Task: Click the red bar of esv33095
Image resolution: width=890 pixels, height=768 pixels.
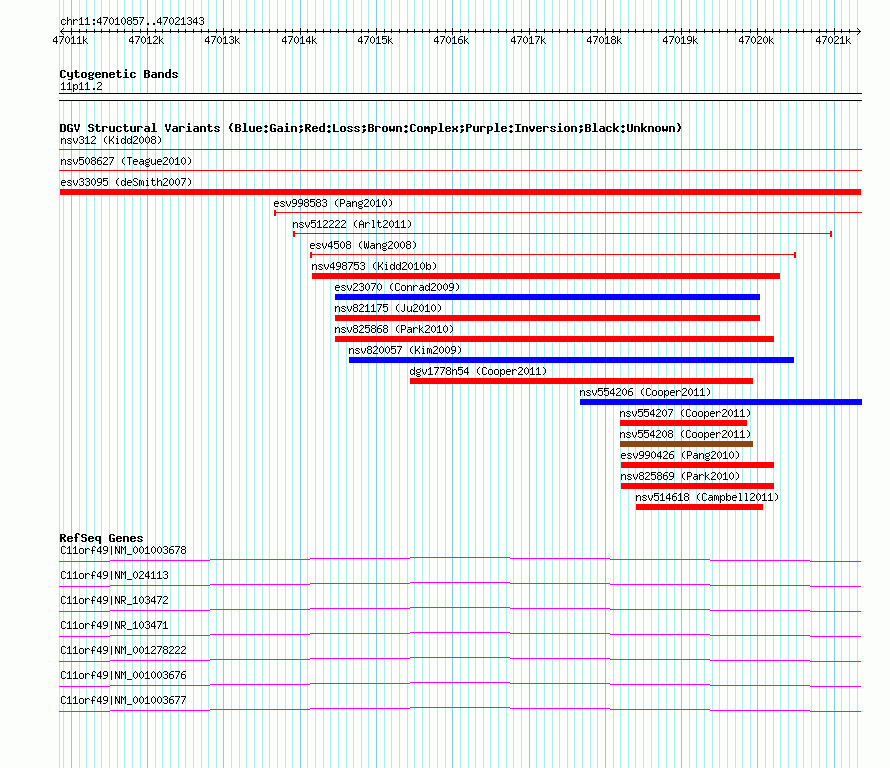Action: [460, 192]
